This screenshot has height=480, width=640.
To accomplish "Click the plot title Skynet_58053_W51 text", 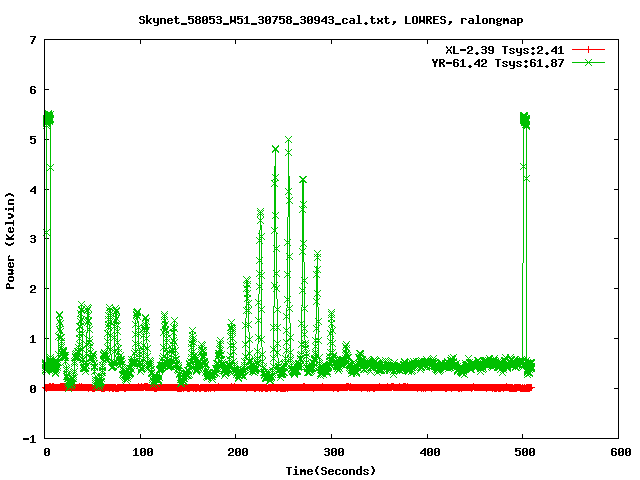I will click(331, 20).
